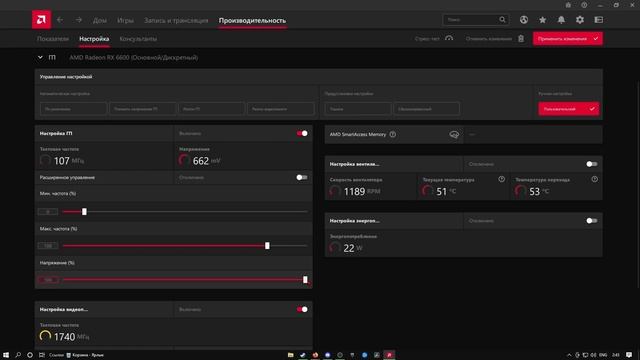Collapse the AMD Radeon RX 6600 section chevron

[40, 58]
